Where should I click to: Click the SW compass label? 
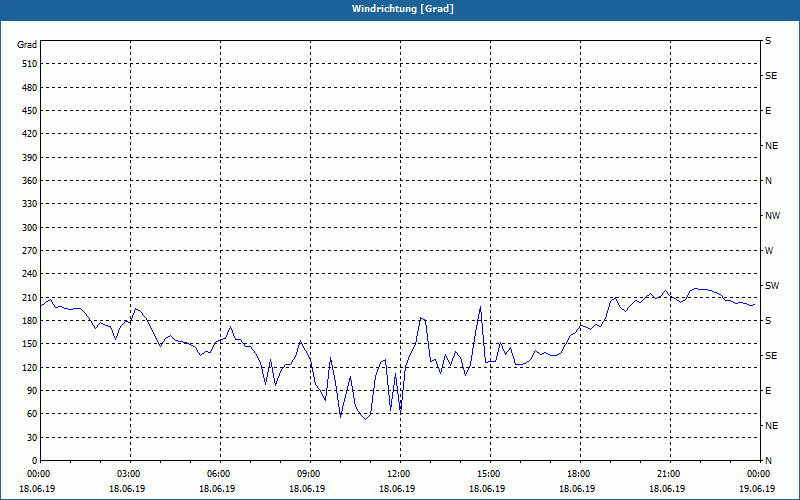[772, 286]
